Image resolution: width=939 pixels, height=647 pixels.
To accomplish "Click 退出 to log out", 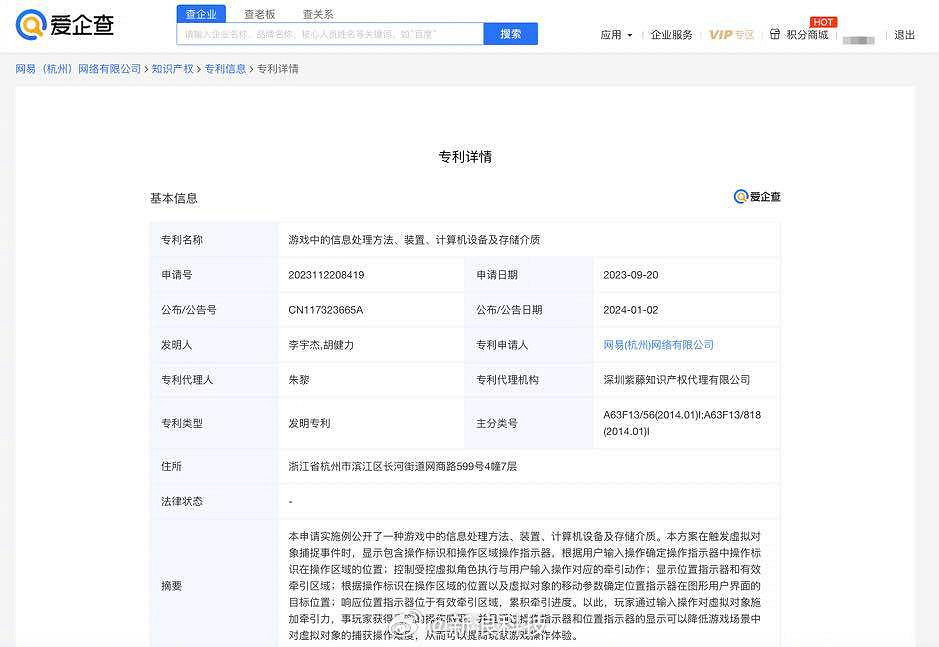I will [904, 33].
